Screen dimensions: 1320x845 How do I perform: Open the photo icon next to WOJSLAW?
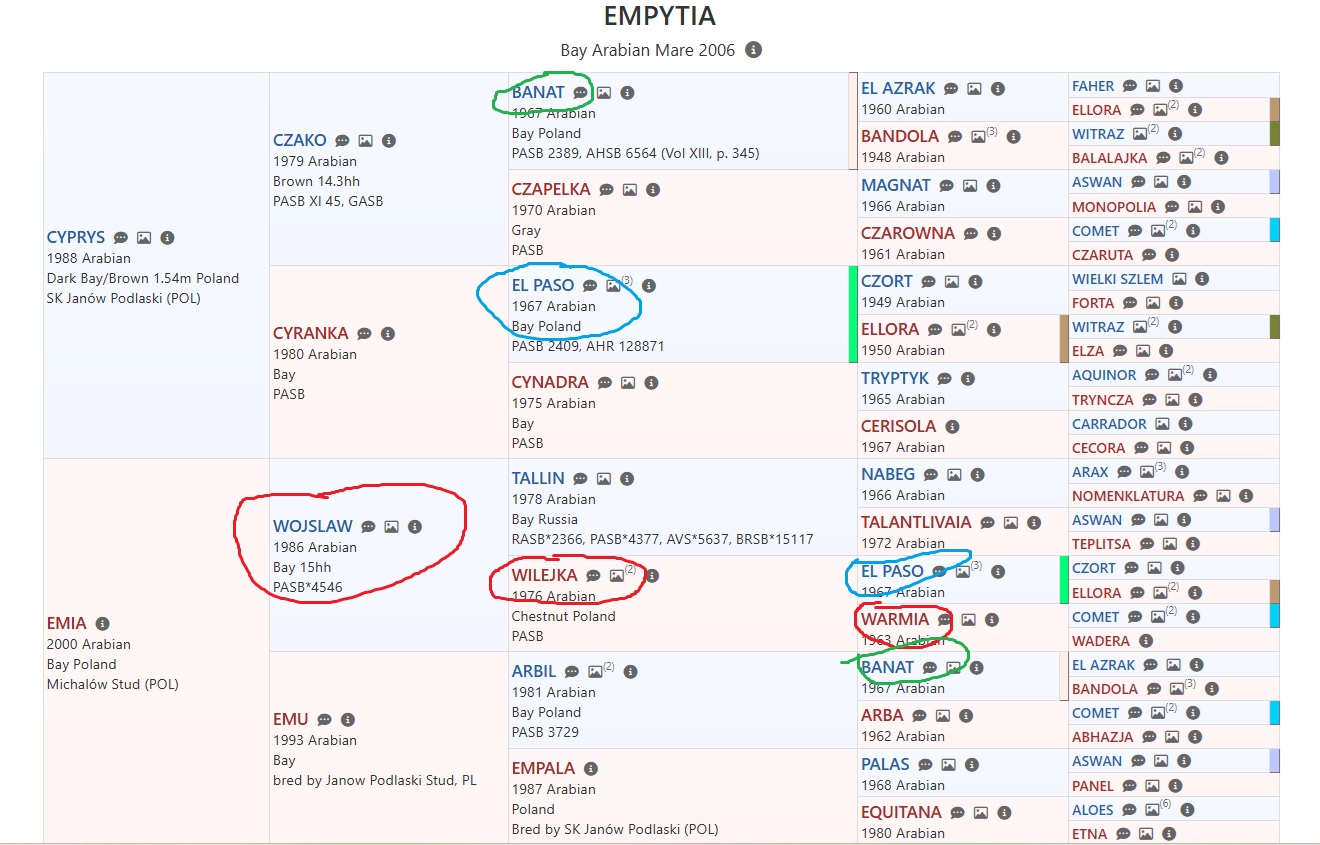(392, 527)
